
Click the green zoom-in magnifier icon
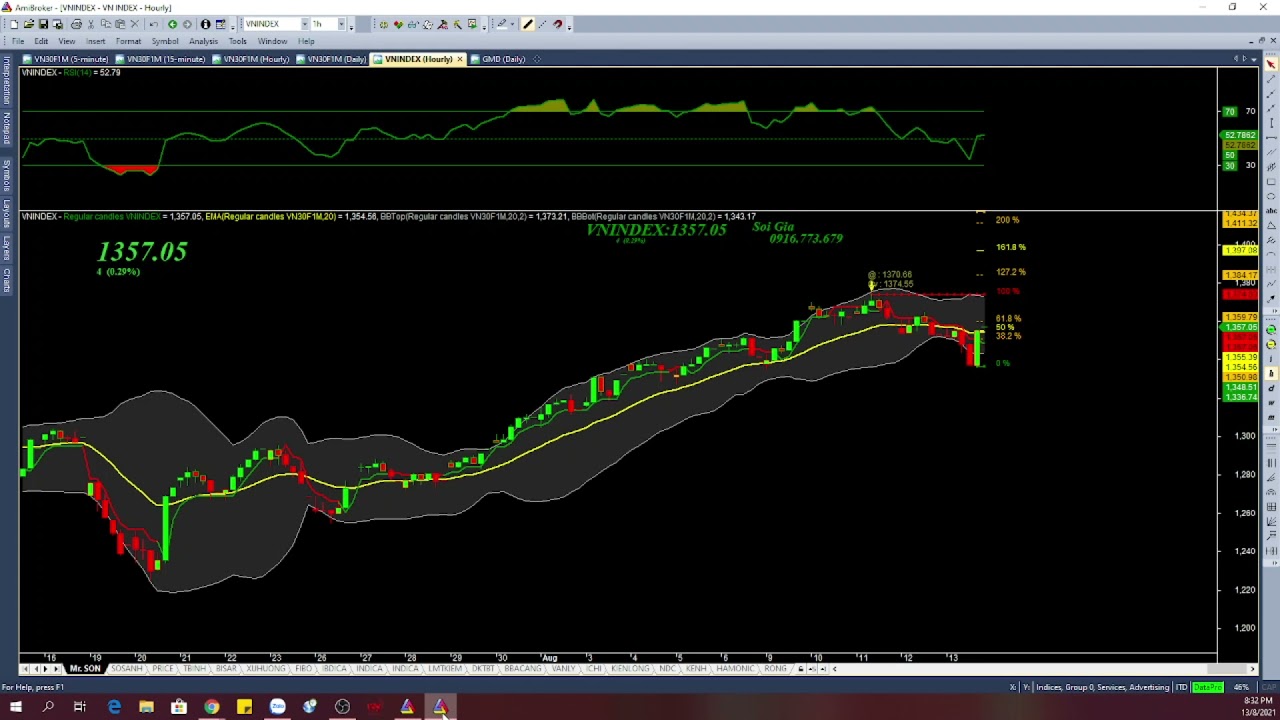pyautogui.click(x=1270, y=328)
